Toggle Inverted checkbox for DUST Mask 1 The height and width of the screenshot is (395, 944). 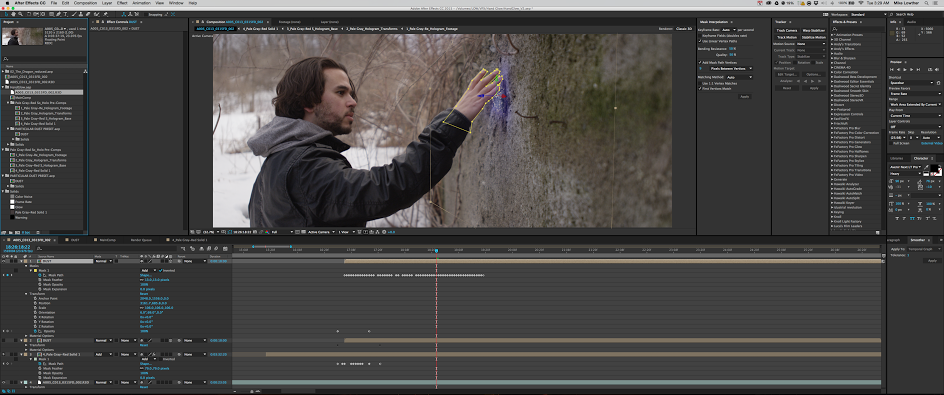[x=161, y=270]
